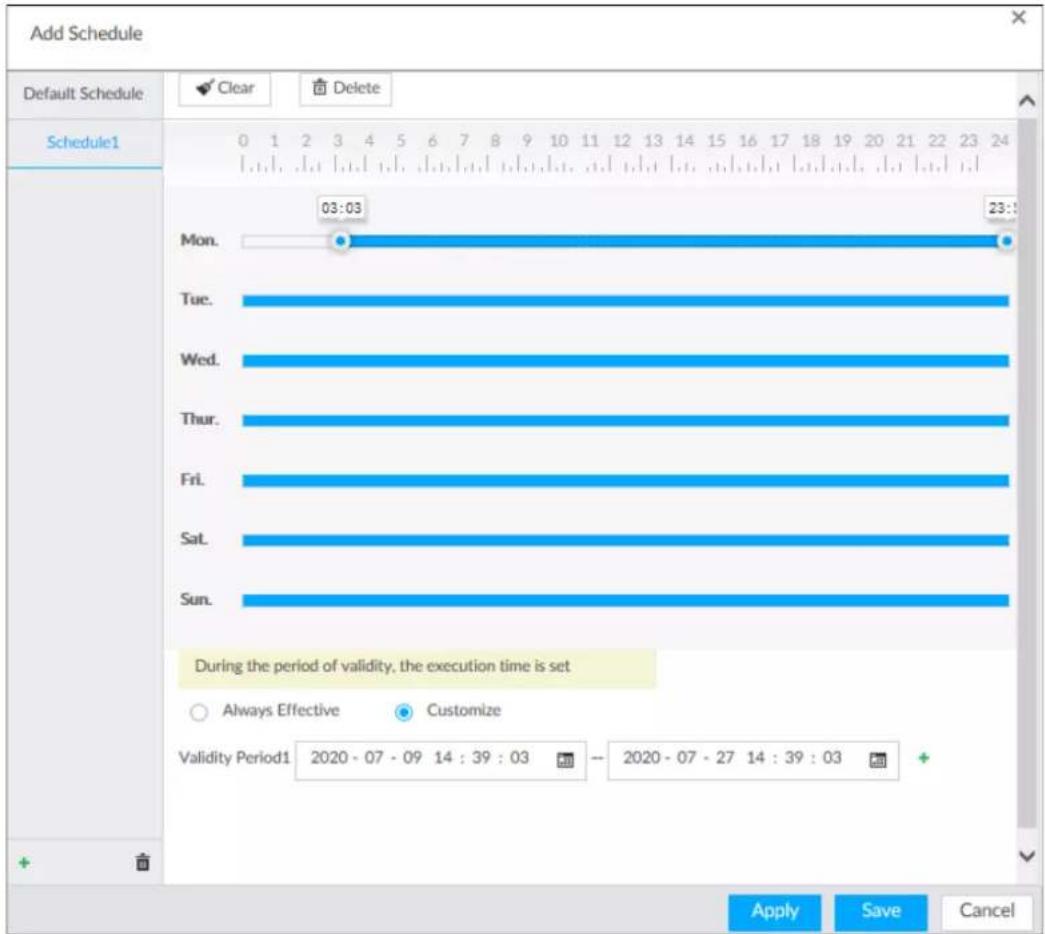
Task: Close the Add Schedule dialog
Action: click(x=1018, y=17)
